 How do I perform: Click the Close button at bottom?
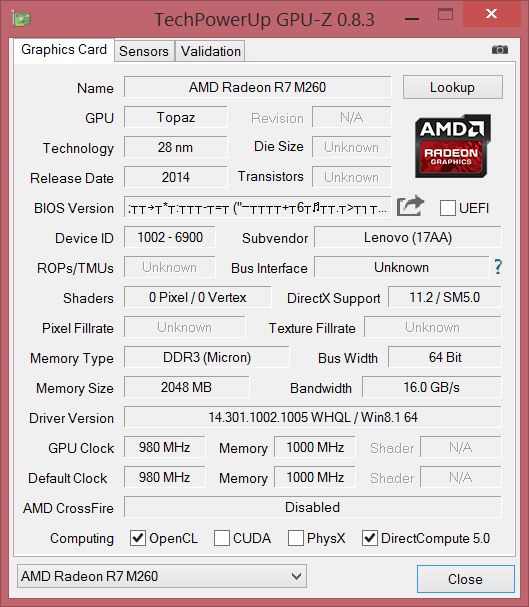tap(466, 579)
